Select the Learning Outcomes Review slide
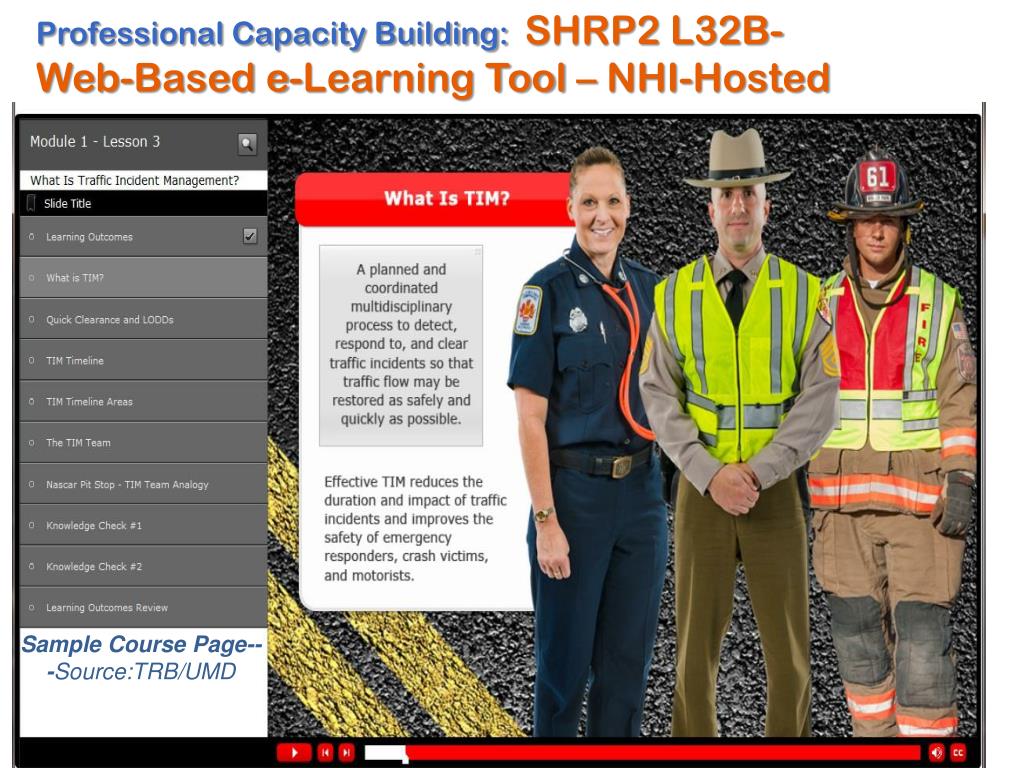This screenshot has width=1024, height=768. 107,608
